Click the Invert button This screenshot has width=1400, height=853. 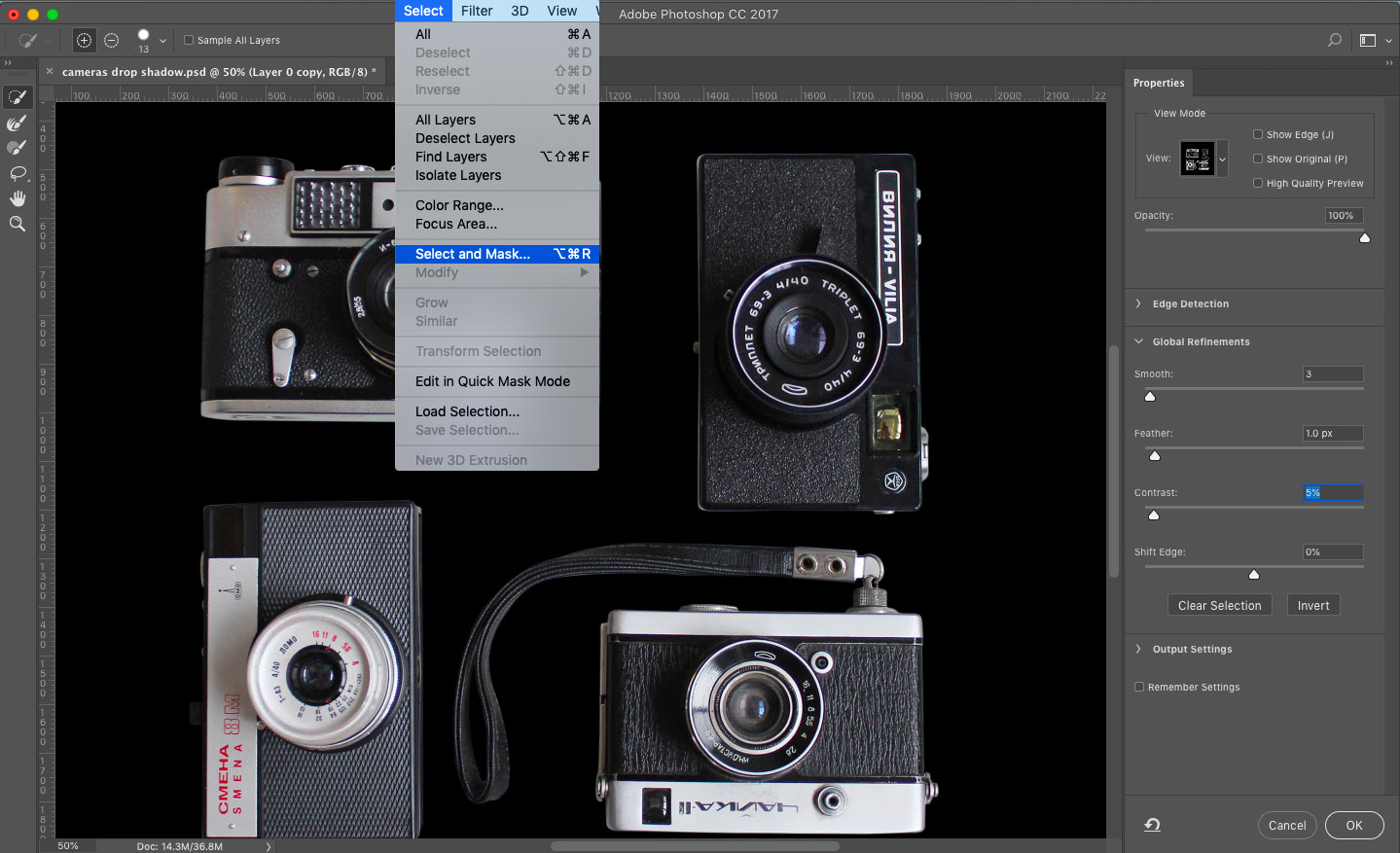pyautogui.click(x=1313, y=605)
